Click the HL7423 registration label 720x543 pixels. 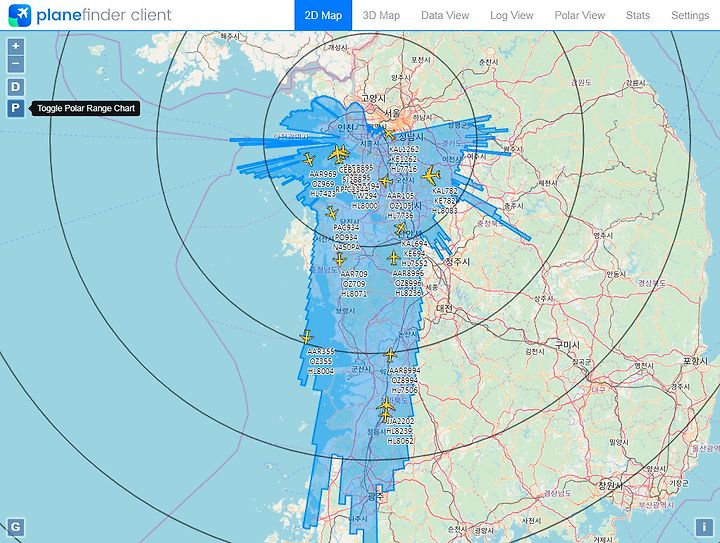click(323, 194)
